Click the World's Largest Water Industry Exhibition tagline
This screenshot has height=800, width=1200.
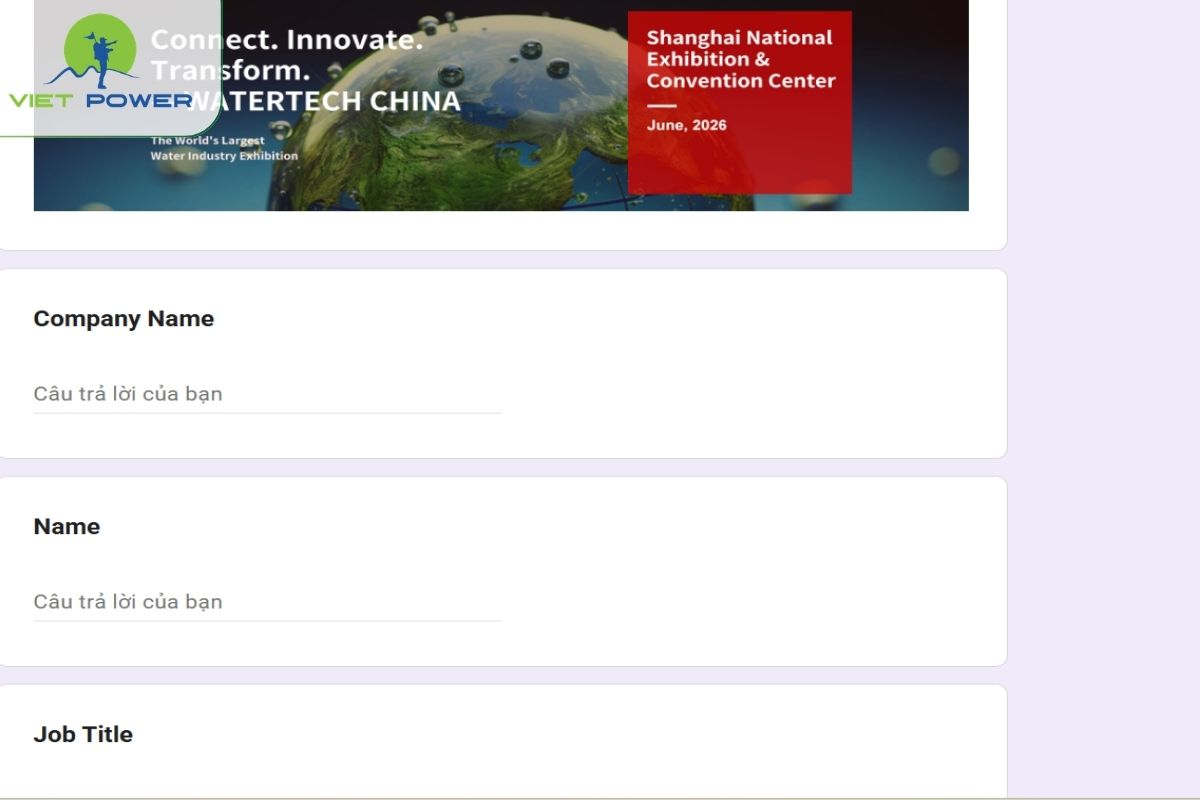click(224, 148)
